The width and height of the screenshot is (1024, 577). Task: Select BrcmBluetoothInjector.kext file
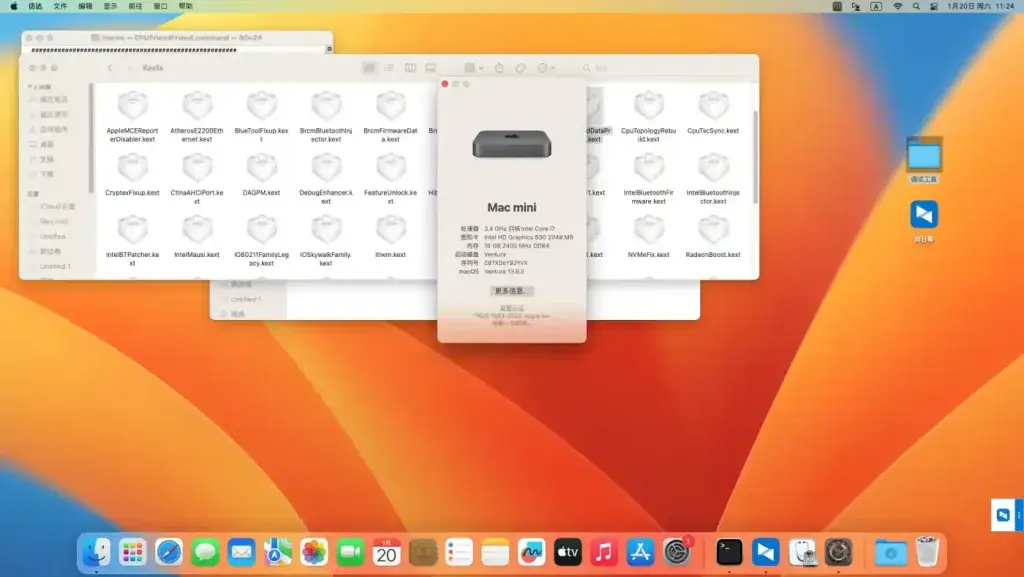click(x=326, y=117)
